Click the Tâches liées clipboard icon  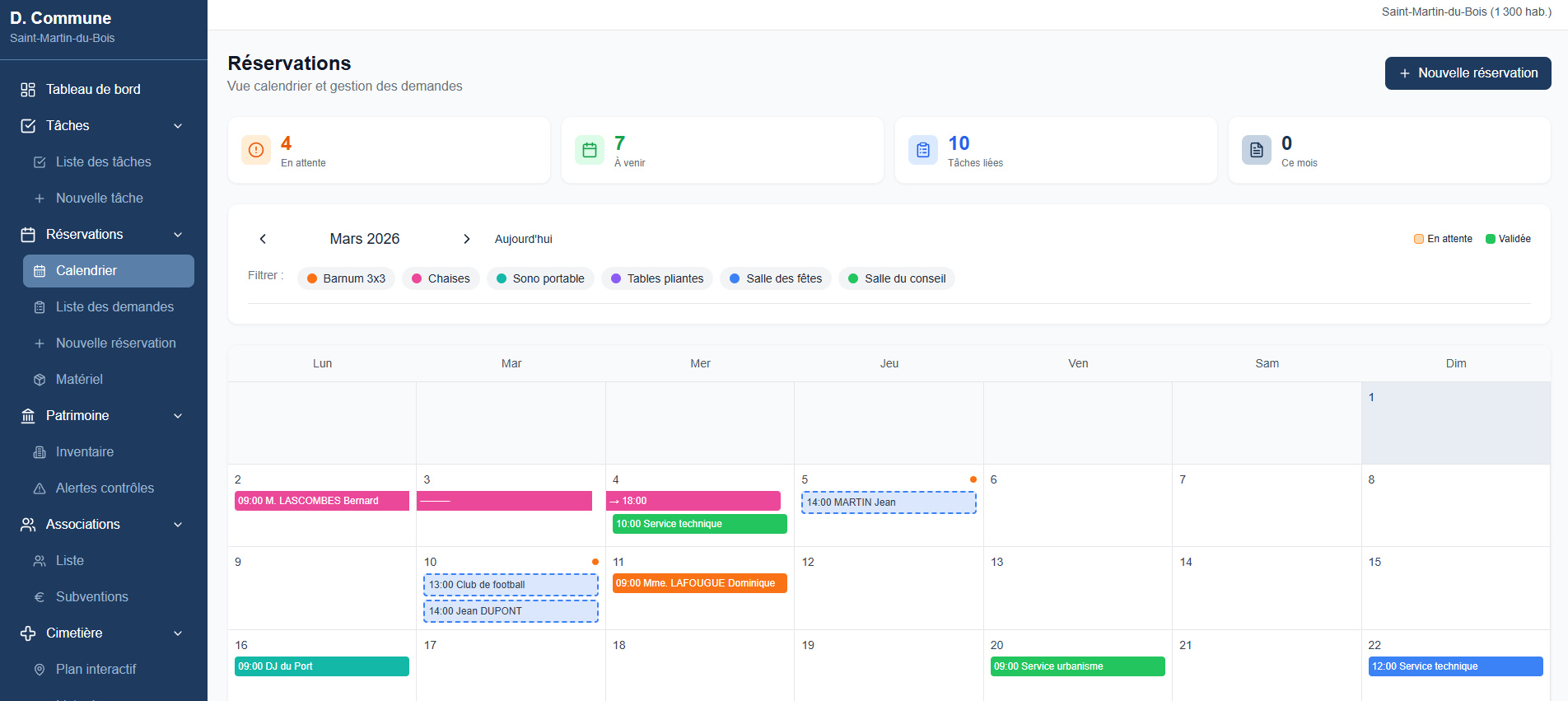923,150
